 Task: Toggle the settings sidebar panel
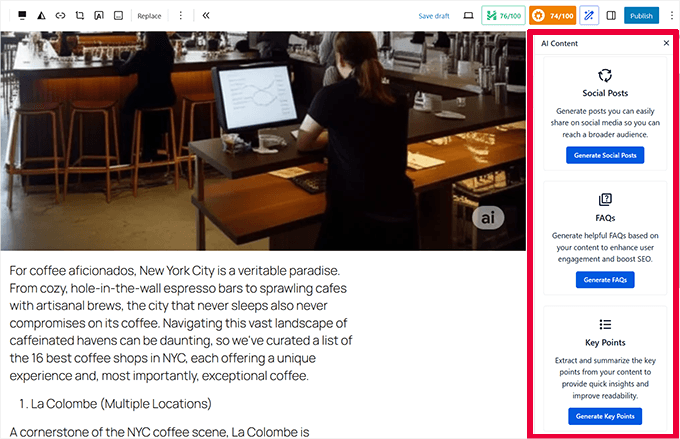(x=611, y=16)
